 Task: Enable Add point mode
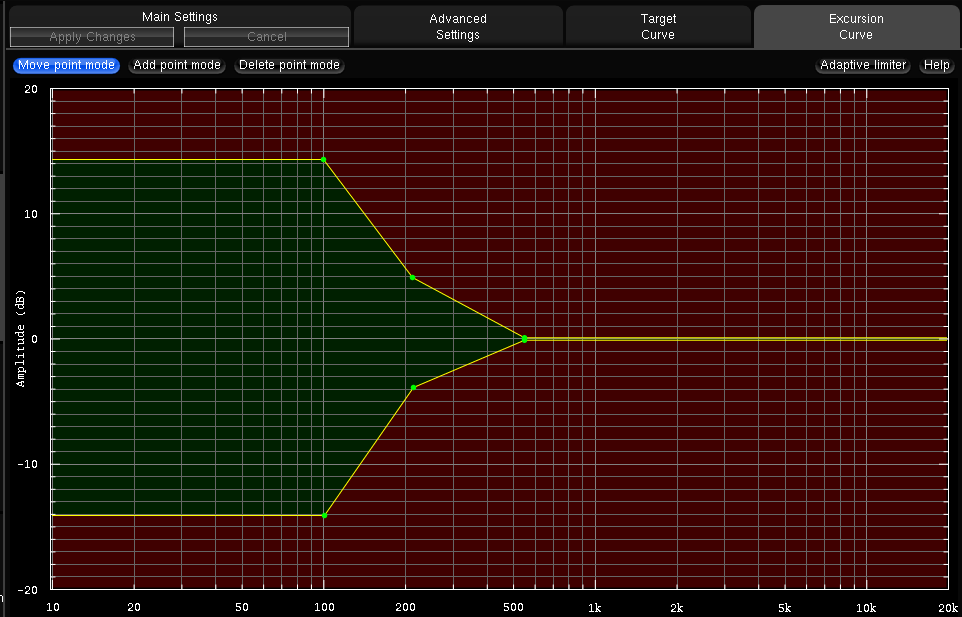click(177, 65)
